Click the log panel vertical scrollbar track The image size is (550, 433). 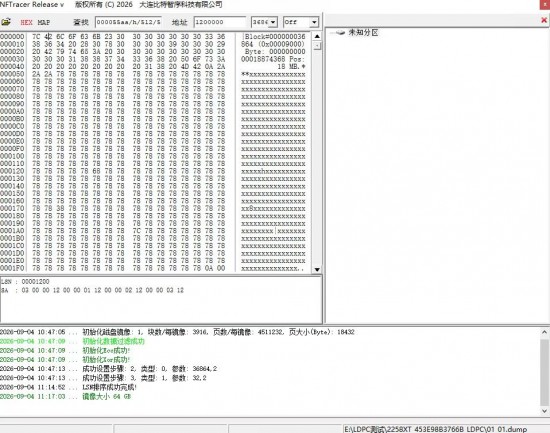pyautogui.click(x=544, y=372)
